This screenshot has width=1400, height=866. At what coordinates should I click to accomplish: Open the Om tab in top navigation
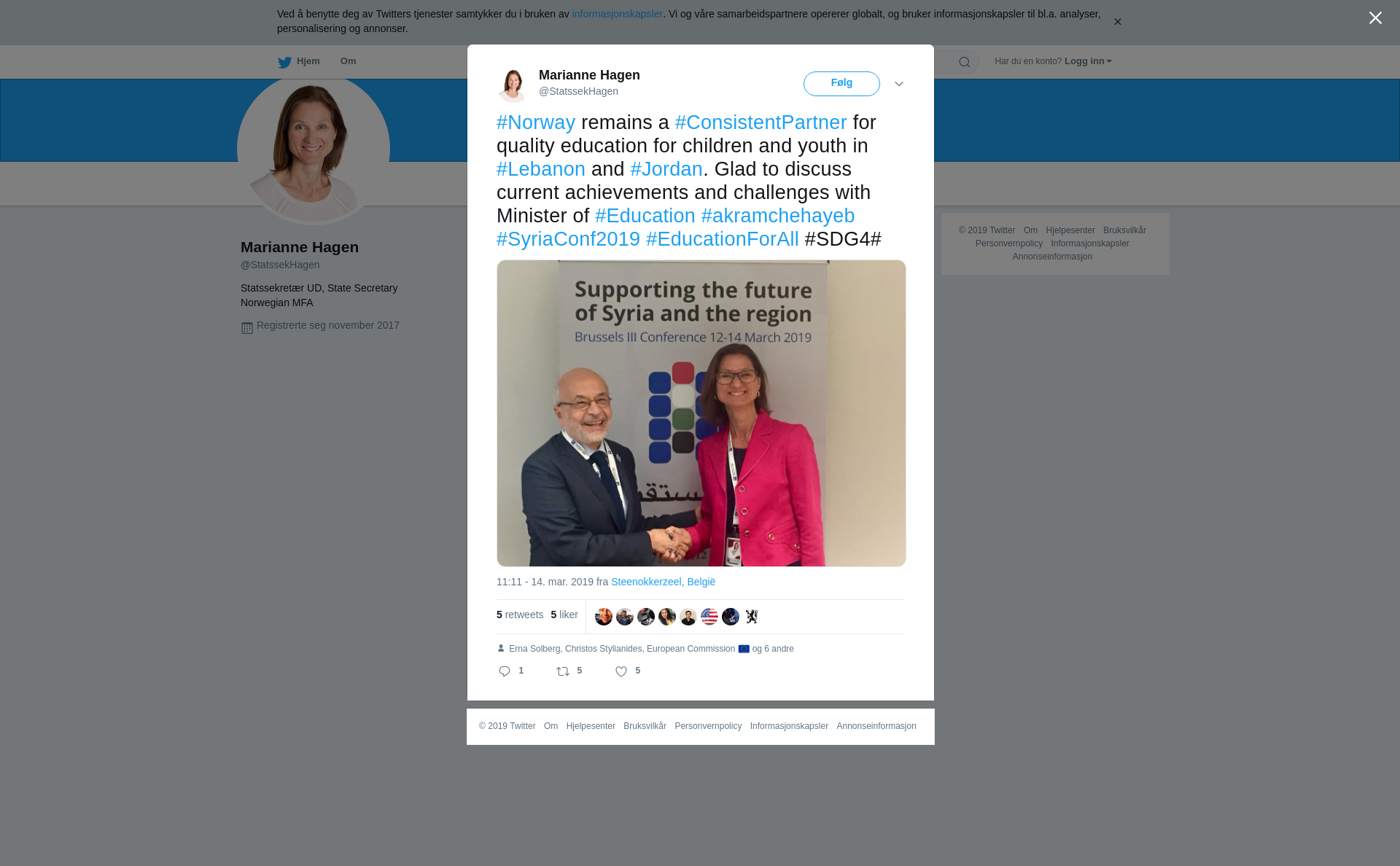pyautogui.click(x=348, y=61)
